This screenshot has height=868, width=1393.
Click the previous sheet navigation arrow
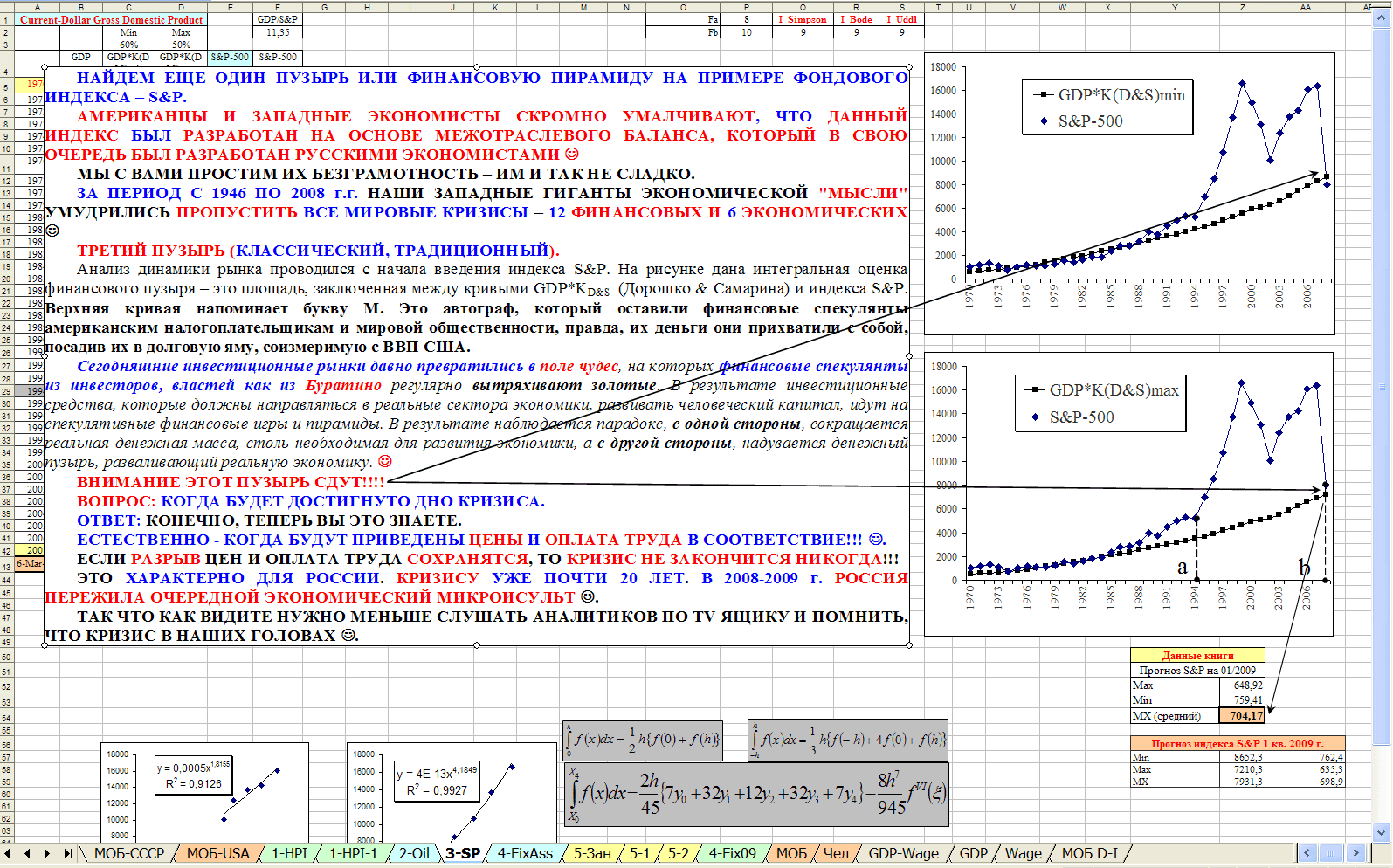[x=27, y=853]
